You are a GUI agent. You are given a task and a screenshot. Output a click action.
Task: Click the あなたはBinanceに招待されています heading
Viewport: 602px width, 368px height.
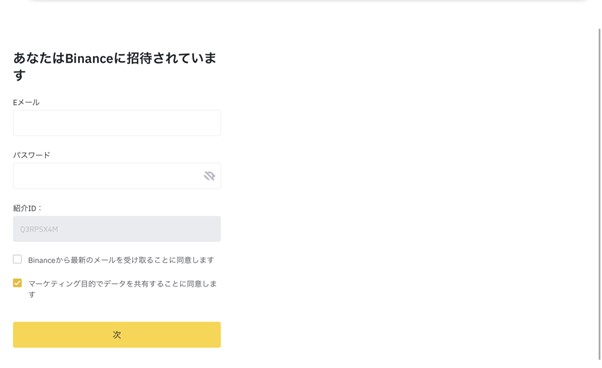[x=115, y=66]
